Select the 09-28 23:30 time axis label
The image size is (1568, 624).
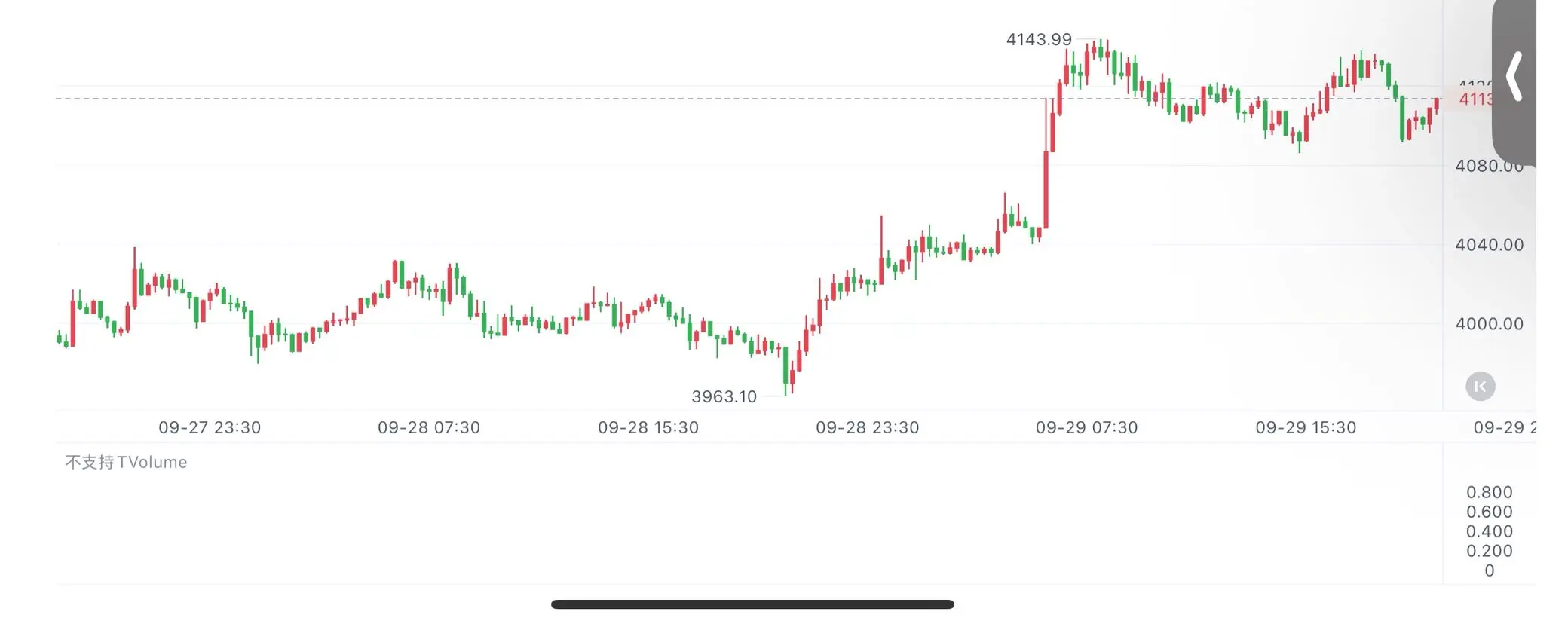(x=868, y=427)
